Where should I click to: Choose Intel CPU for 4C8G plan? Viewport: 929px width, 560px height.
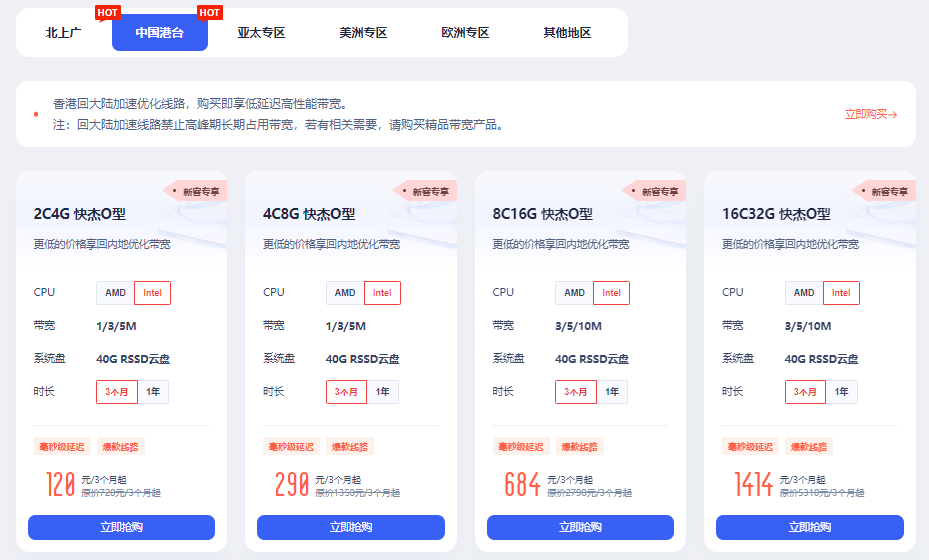382,293
